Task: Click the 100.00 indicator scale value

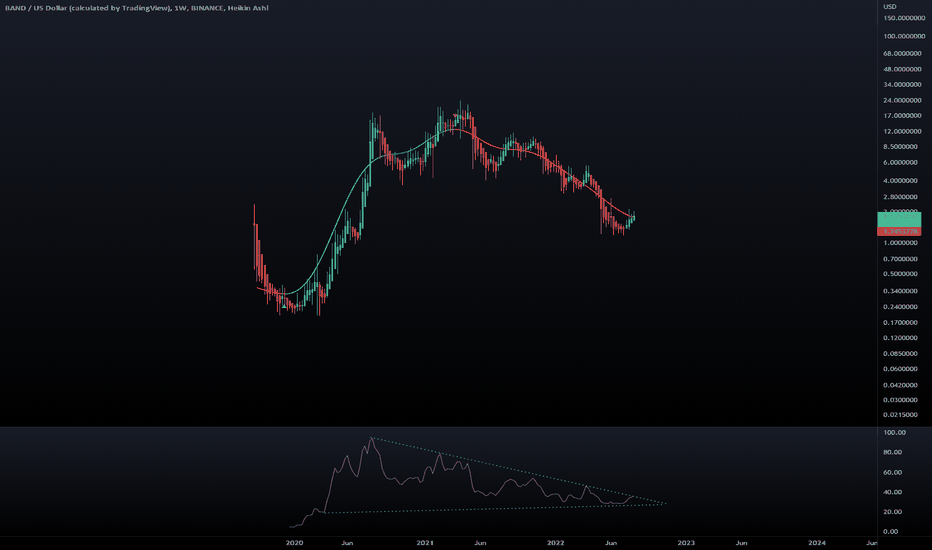Action: (x=895, y=433)
